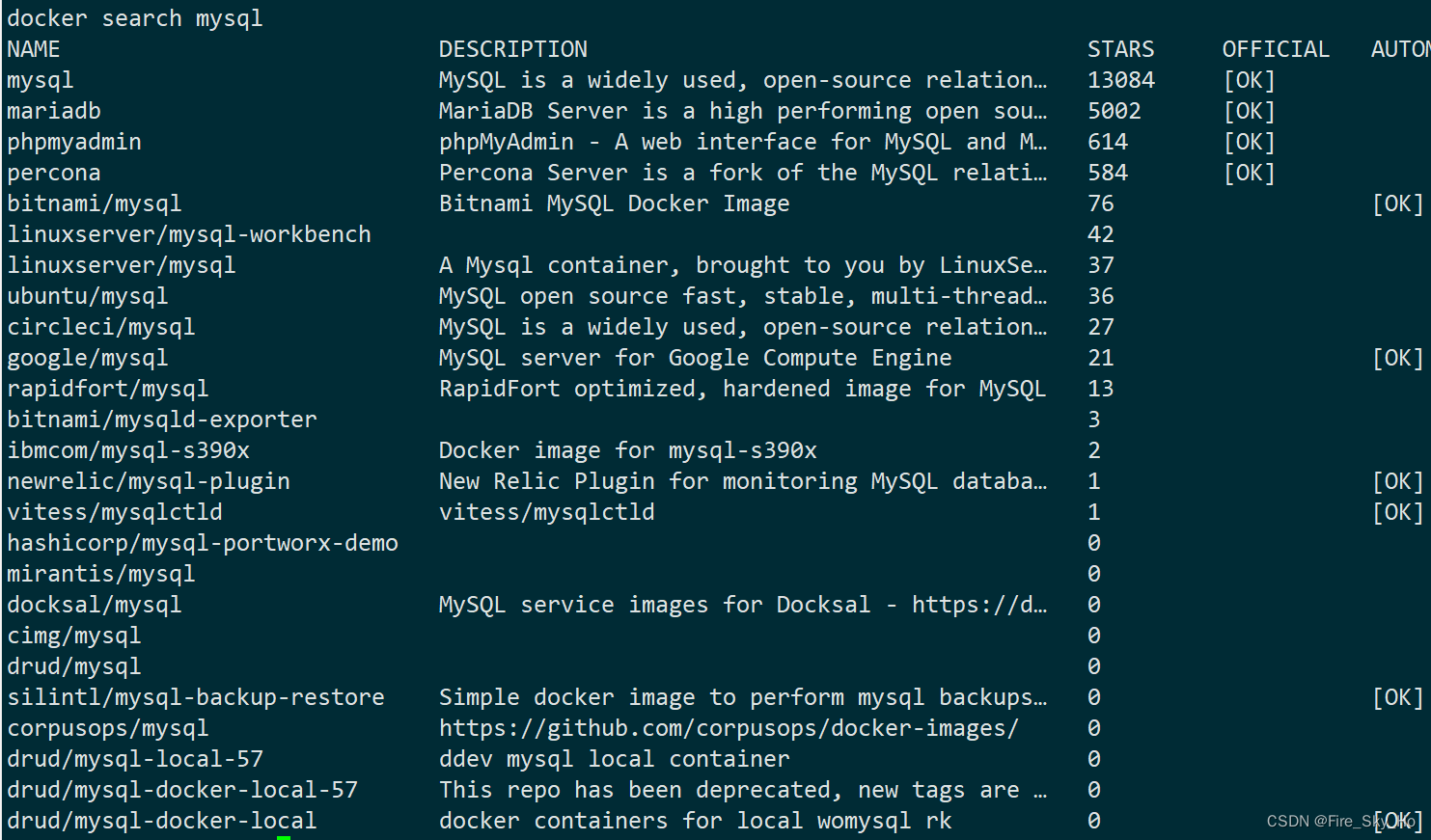The image size is (1431, 840).
Task: Click 'bitnami/mysql' image name
Action: coord(95,203)
